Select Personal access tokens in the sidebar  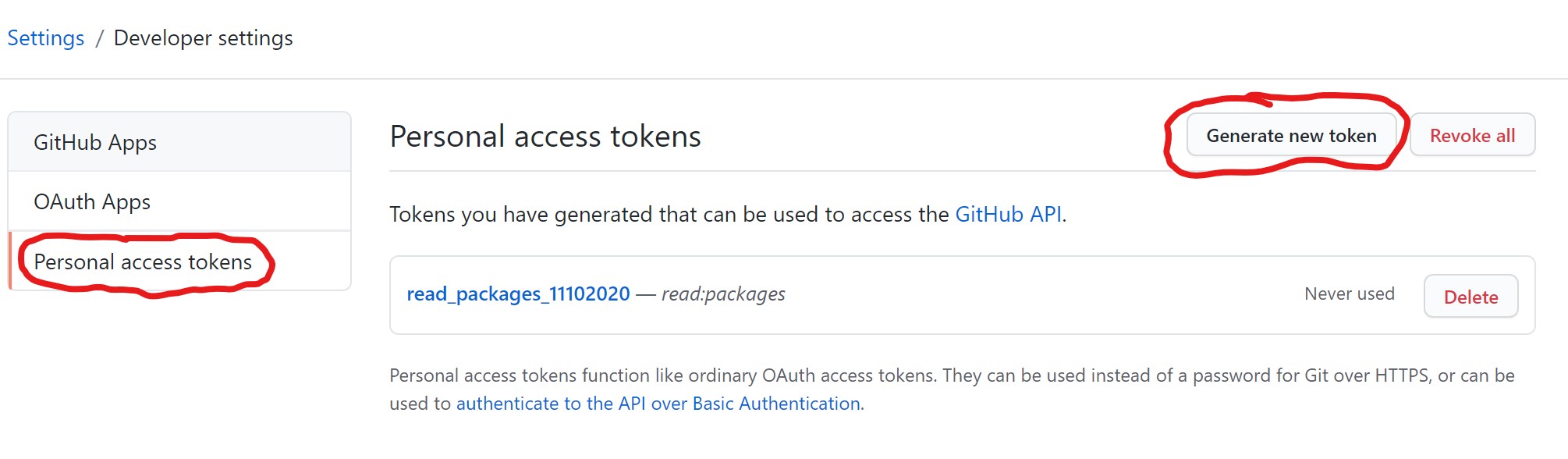coord(179,262)
